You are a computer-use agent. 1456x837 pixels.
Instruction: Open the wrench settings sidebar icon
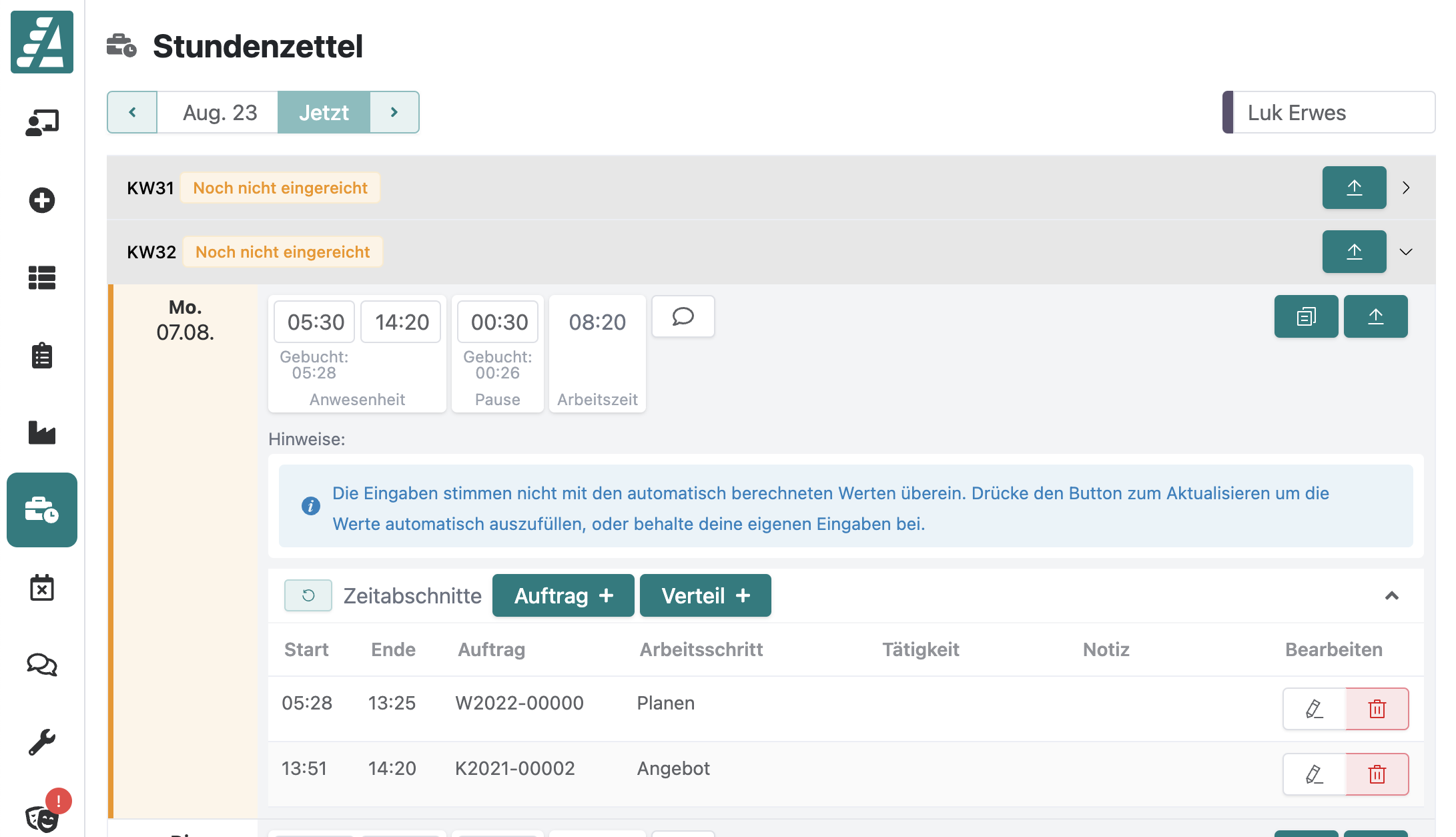[x=42, y=742]
